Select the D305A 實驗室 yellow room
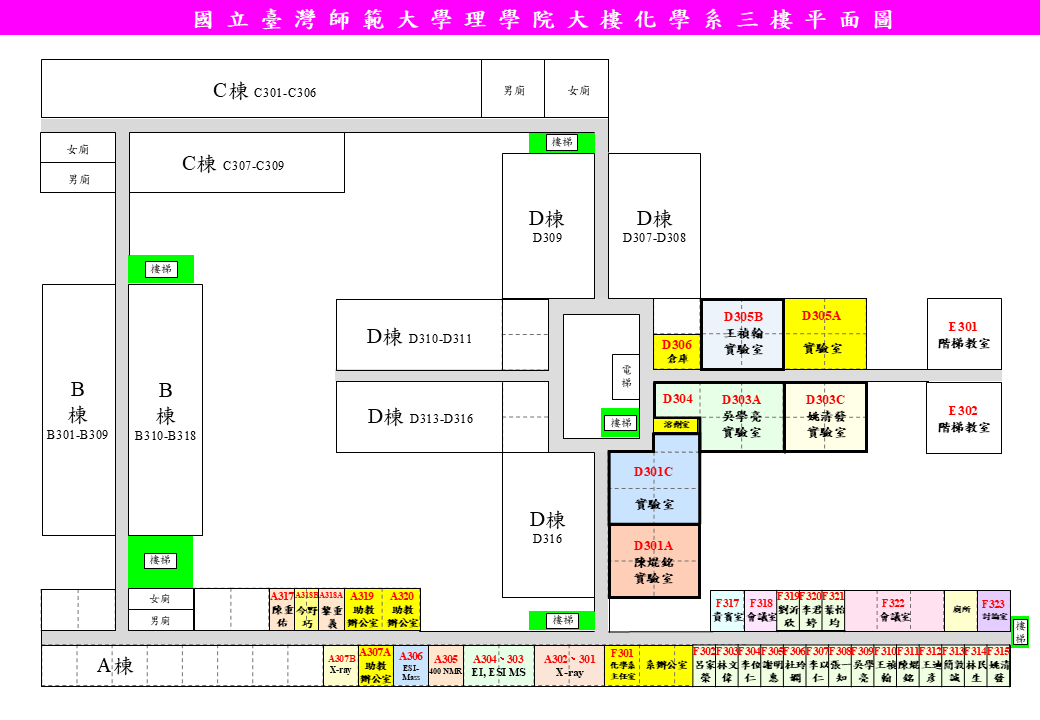 (826, 333)
